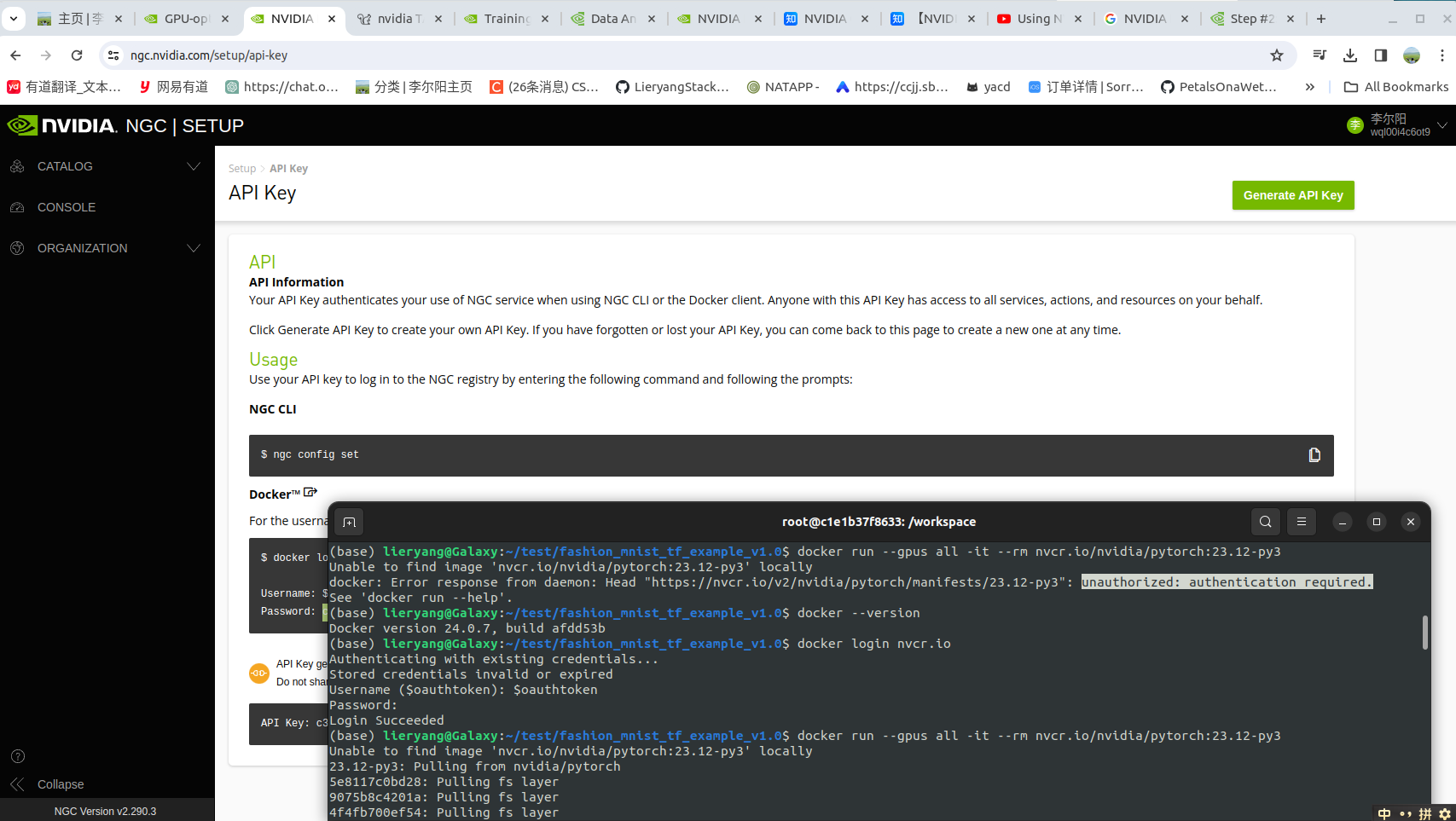1456x821 pixels.
Task: Switch to the nvidia T tab
Action: coord(399,19)
